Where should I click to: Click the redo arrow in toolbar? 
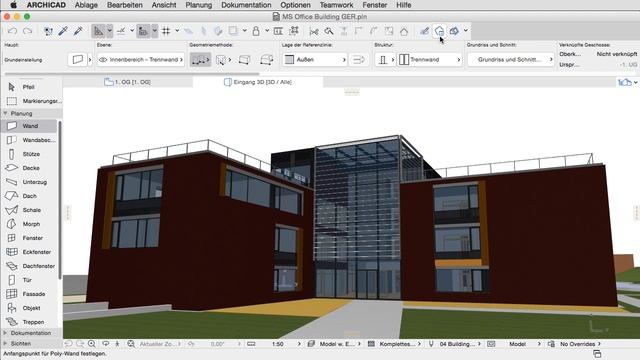coord(27,31)
